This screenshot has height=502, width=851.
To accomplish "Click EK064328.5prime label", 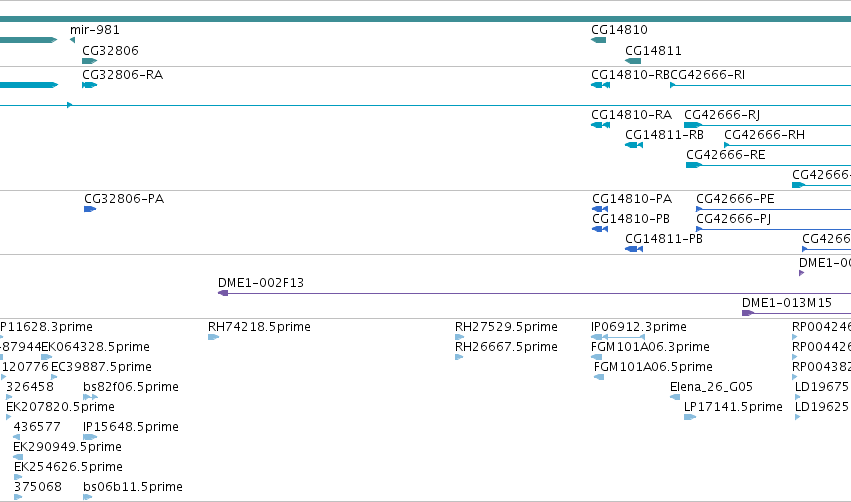I will coord(96,347).
